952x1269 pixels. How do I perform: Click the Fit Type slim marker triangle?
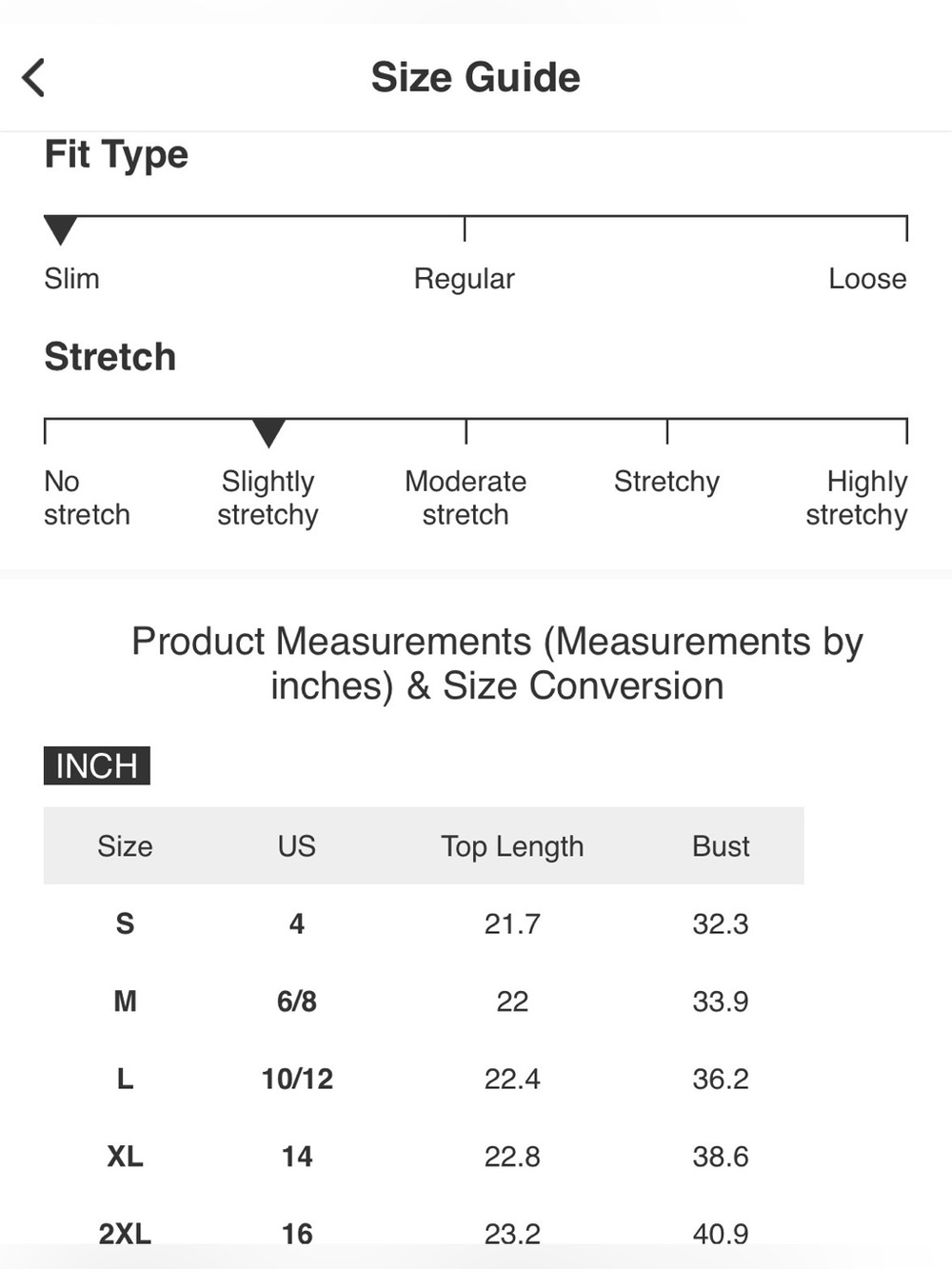coord(60,230)
